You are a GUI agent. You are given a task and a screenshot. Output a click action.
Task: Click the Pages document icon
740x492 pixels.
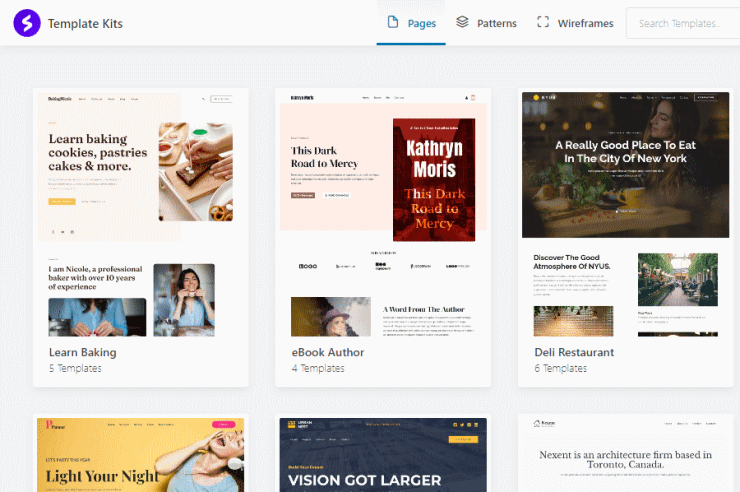393,22
